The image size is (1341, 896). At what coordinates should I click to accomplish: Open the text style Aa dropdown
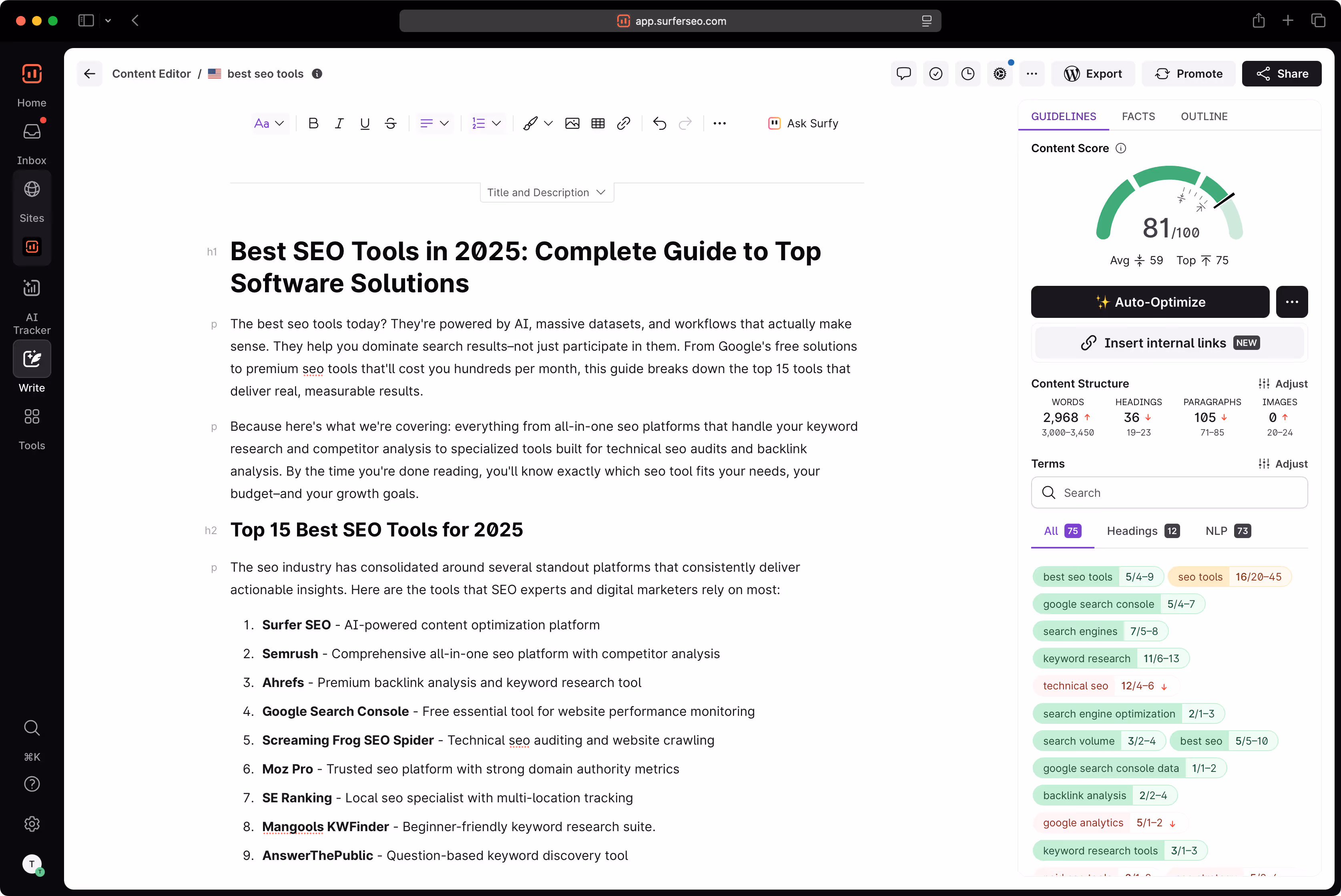(269, 123)
